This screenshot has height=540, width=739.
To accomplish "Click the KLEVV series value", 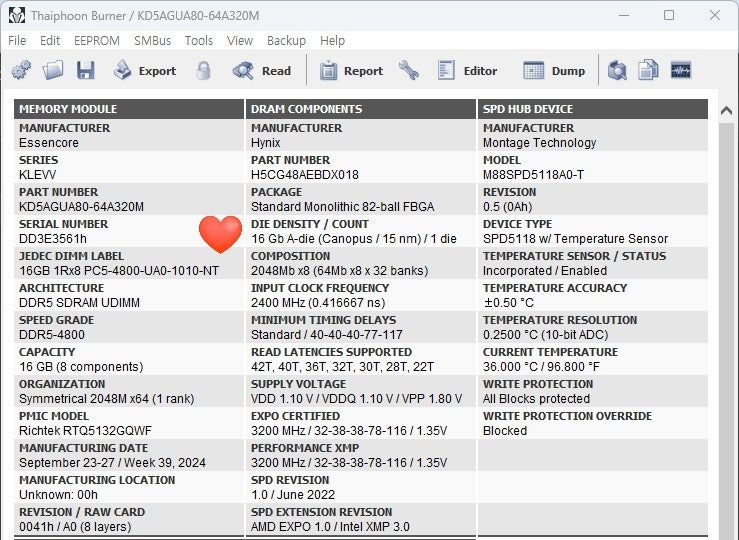I will coord(37,175).
